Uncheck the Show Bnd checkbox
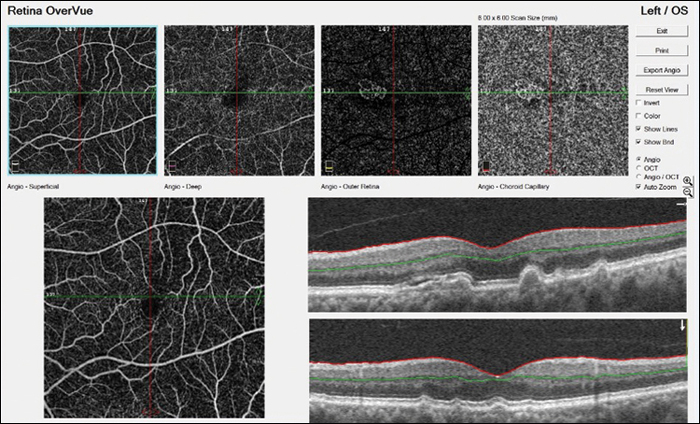Image resolution: width=700 pixels, height=424 pixels. click(638, 142)
